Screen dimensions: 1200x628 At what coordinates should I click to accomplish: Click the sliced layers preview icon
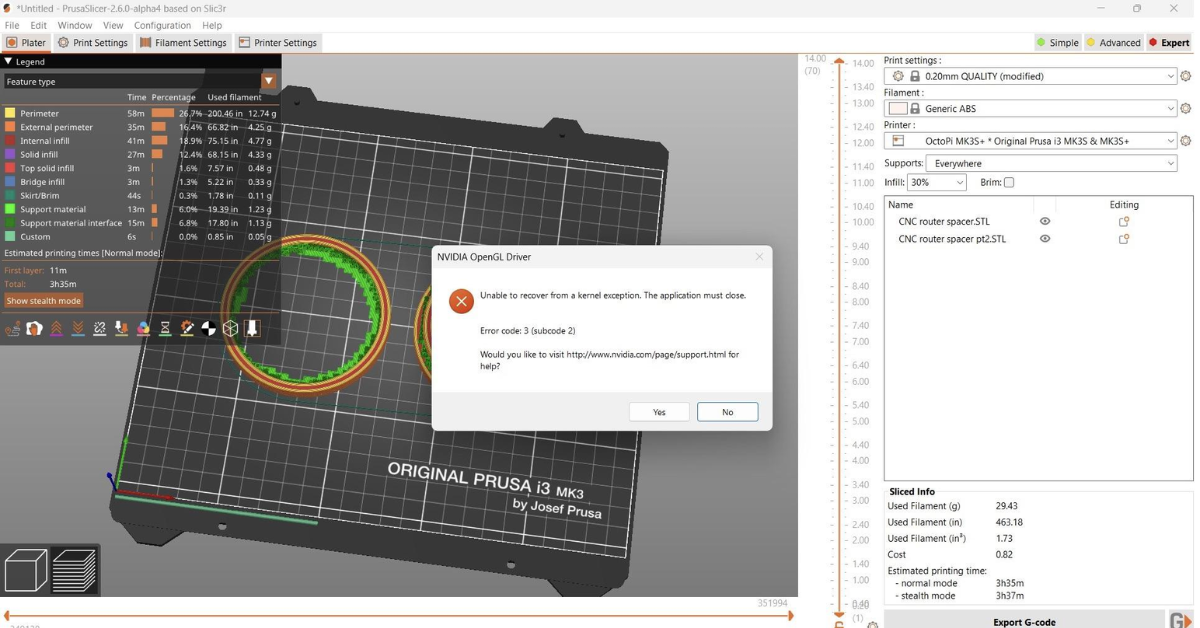tap(75, 571)
